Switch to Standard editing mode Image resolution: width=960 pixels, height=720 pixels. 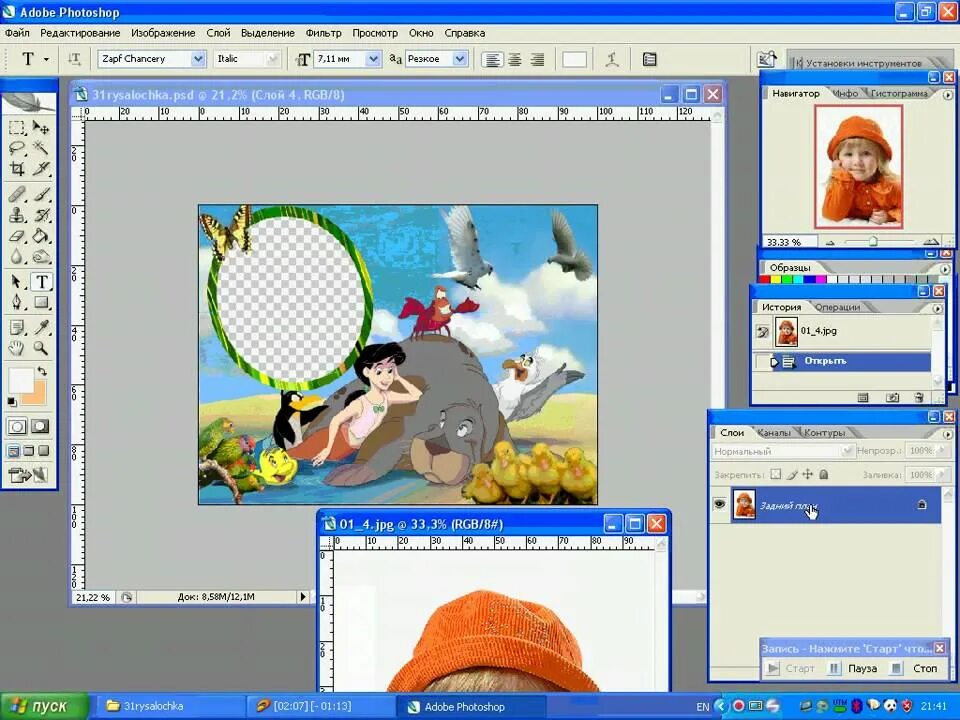coord(17,426)
